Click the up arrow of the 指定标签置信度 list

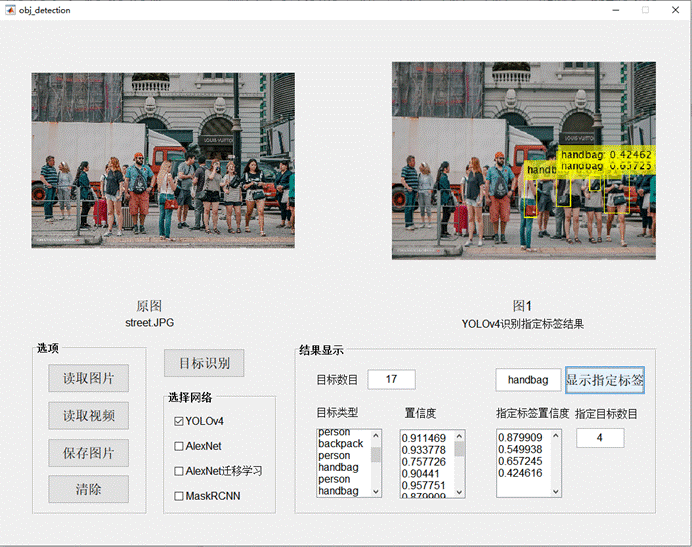coord(556,436)
